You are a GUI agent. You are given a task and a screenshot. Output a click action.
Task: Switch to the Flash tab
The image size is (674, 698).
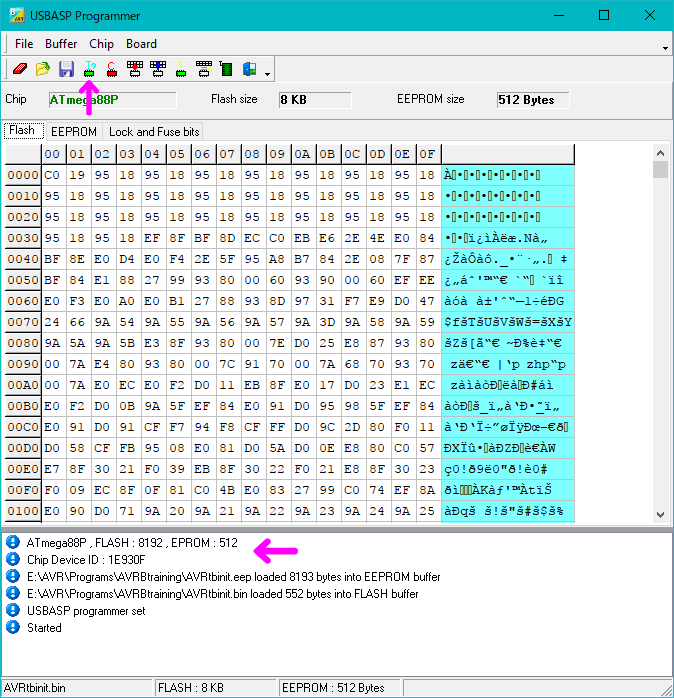[24, 130]
